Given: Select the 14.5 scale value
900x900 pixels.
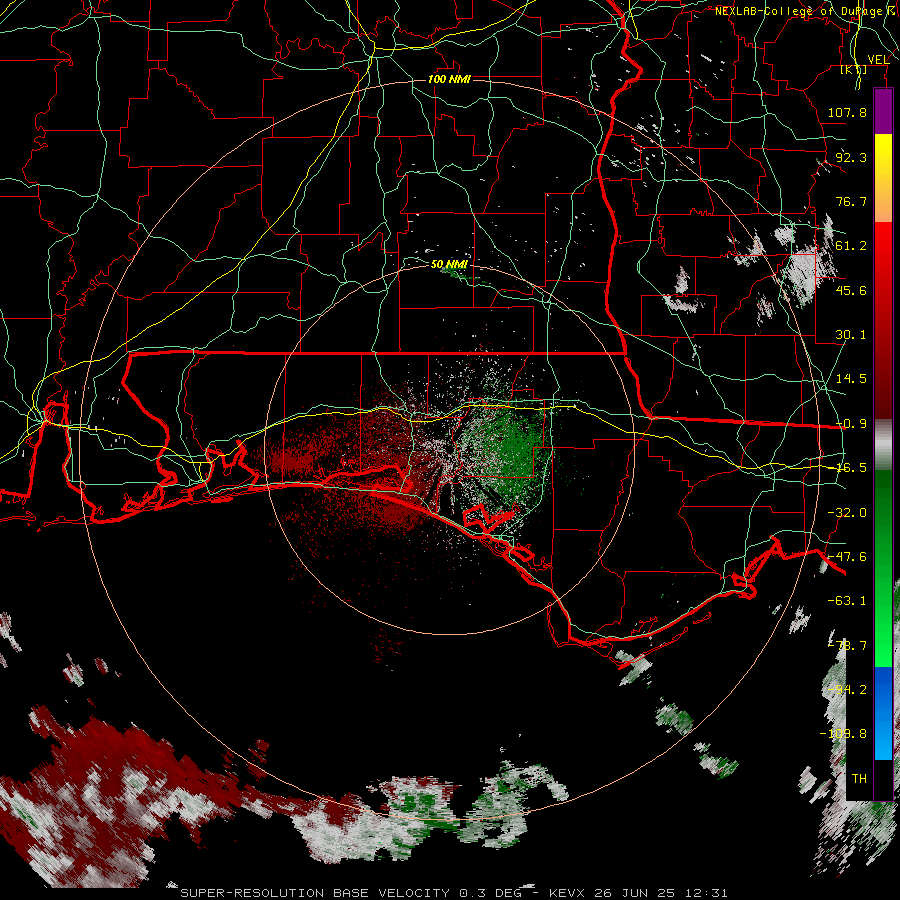Looking at the screenshot, I should (851, 378).
